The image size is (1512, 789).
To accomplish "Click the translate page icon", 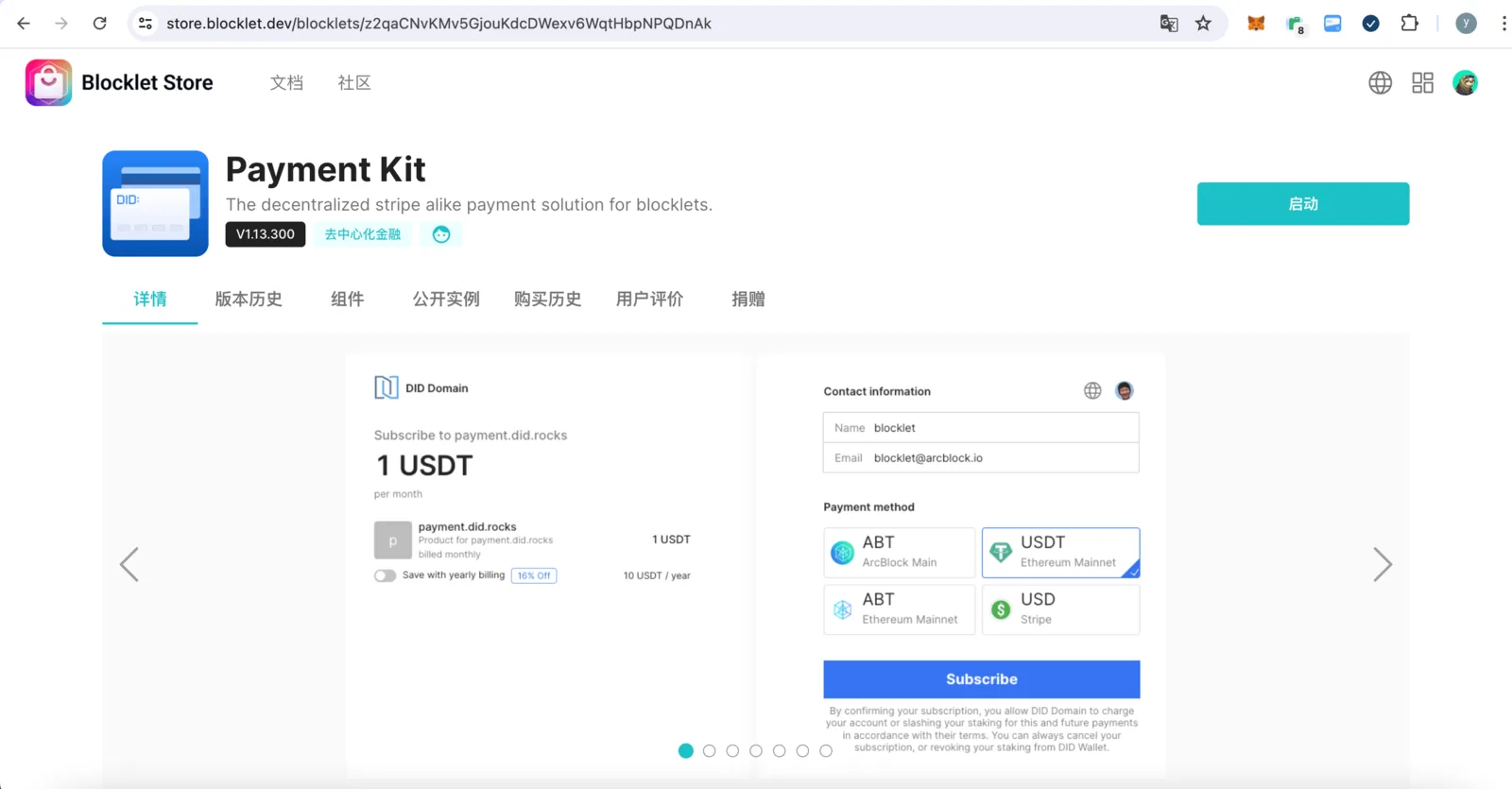I will tap(1169, 24).
